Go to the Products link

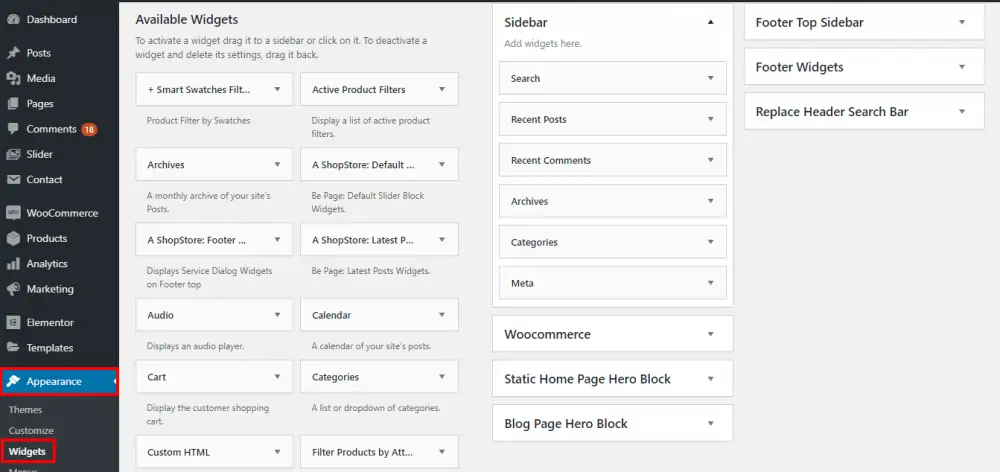(47, 239)
